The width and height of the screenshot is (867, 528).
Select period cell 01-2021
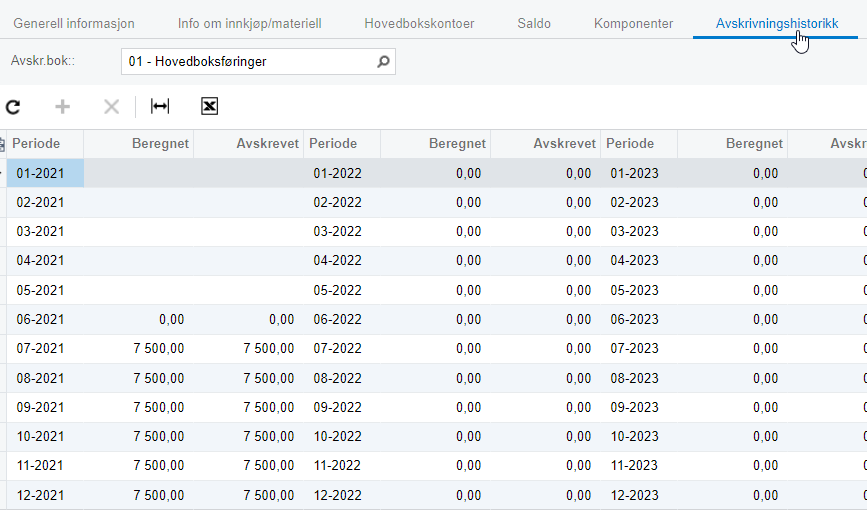click(x=45, y=173)
